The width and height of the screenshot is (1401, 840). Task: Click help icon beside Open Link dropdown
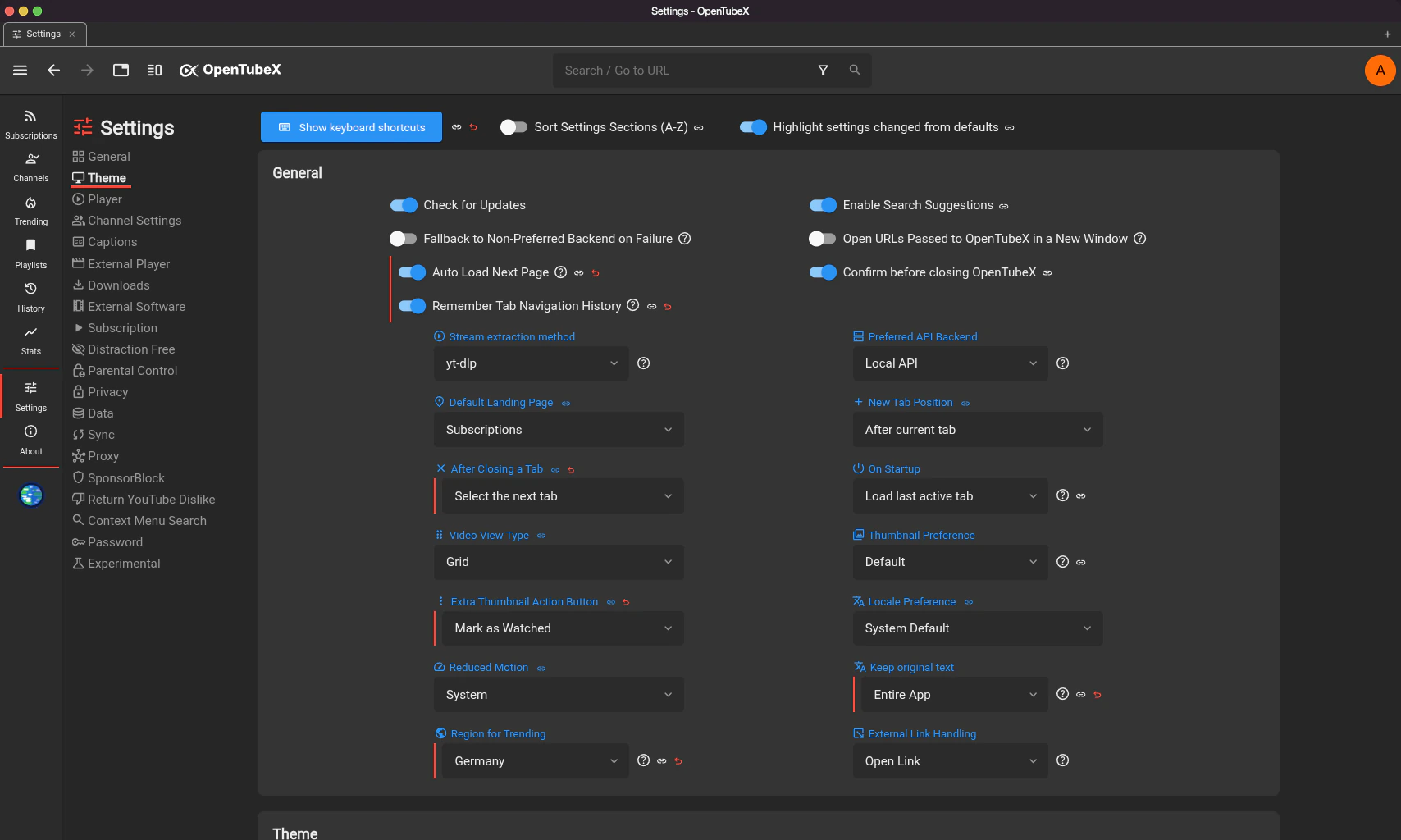pyautogui.click(x=1063, y=760)
